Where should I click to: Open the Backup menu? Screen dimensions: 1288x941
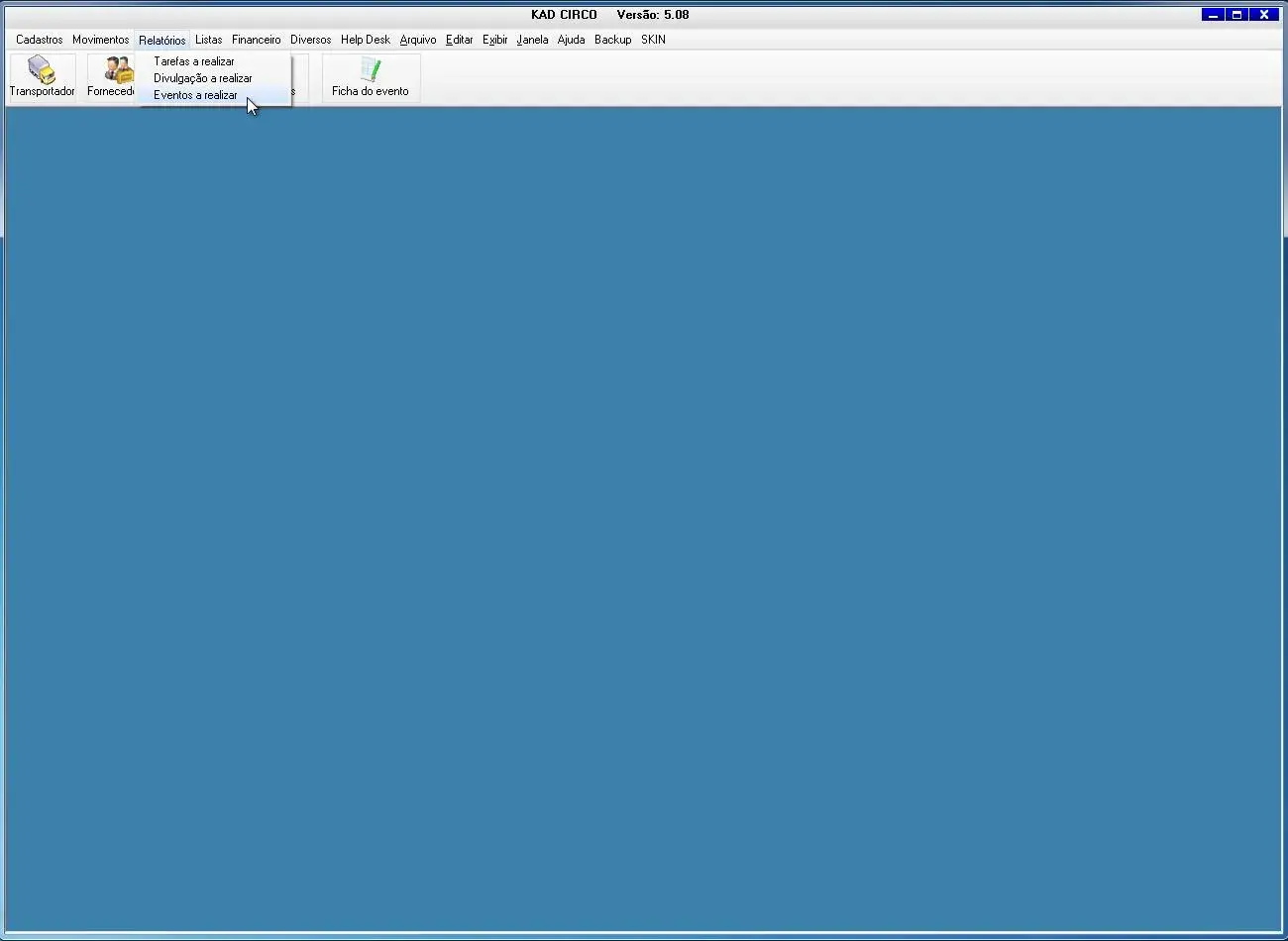pyautogui.click(x=612, y=40)
